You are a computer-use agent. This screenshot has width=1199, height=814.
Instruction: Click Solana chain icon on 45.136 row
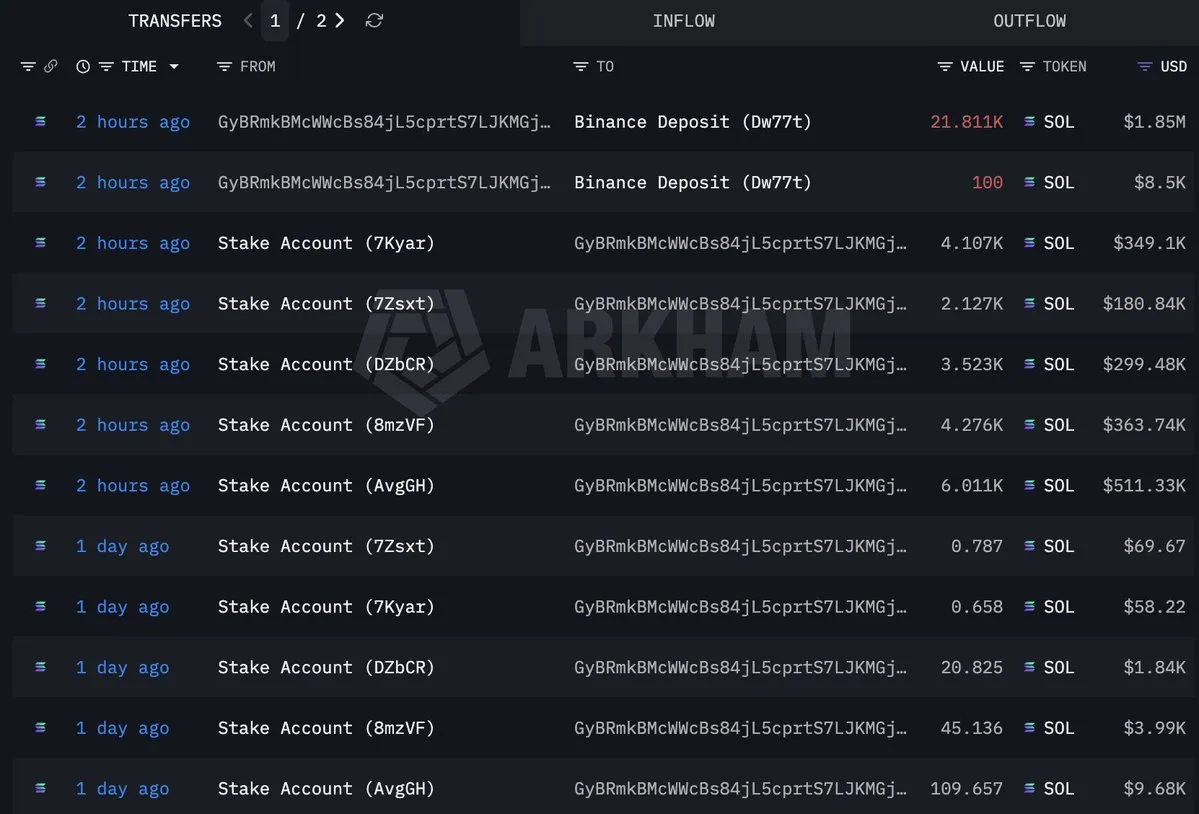(41, 728)
